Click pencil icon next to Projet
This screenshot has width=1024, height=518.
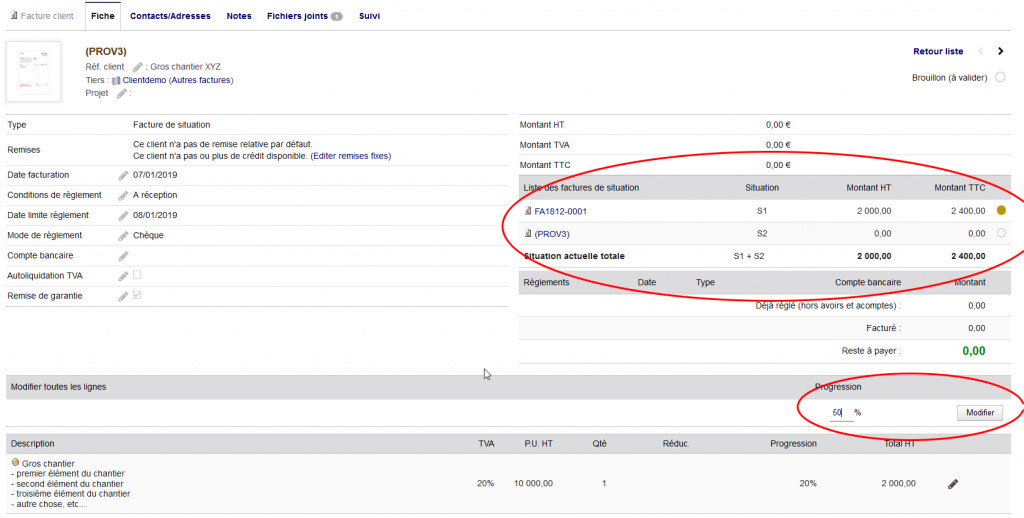122,93
